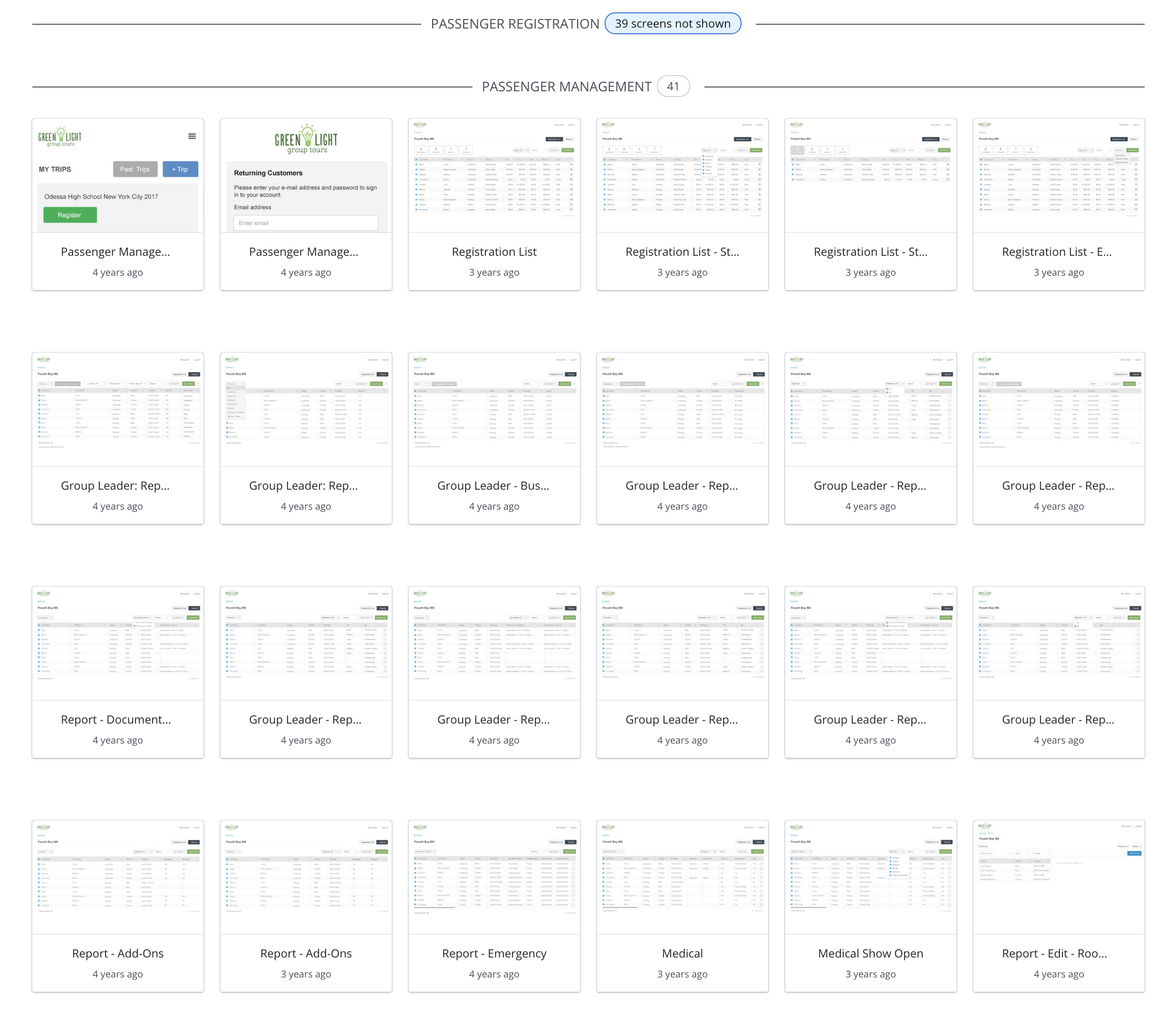Click the '+ Trip' button in first thumbnail
Viewport: 1176px width, 1025px height.
pos(180,169)
